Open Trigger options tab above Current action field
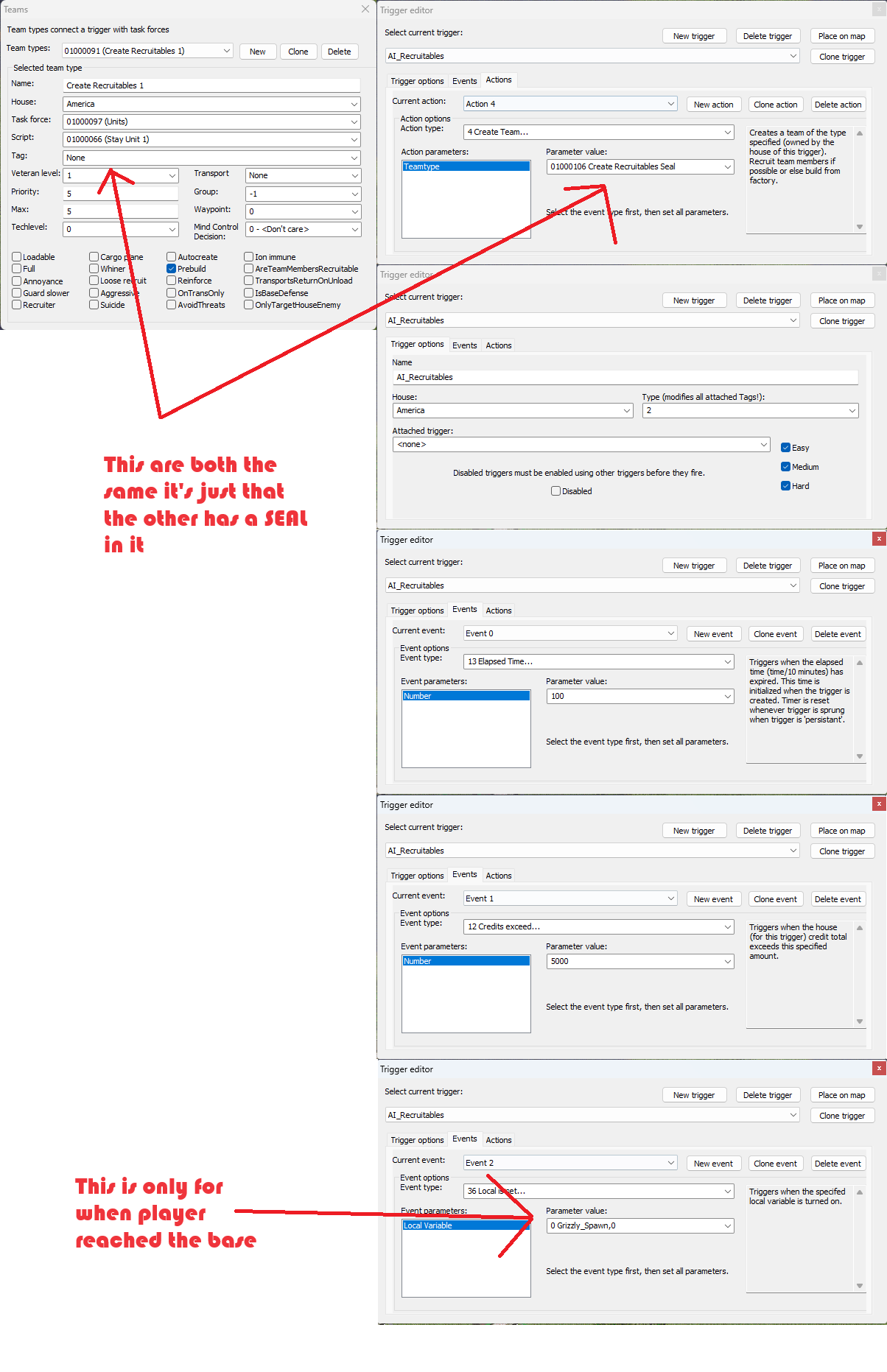Image resolution: width=887 pixels, height=1372 pixels. 417,81
